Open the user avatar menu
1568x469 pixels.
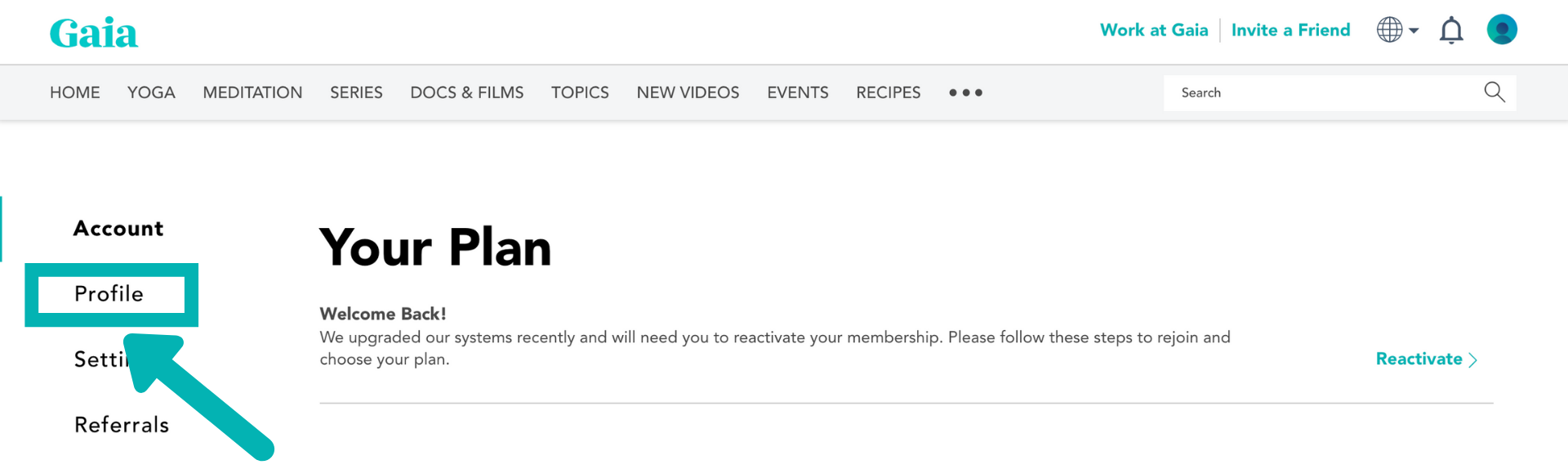(1502, 29)
